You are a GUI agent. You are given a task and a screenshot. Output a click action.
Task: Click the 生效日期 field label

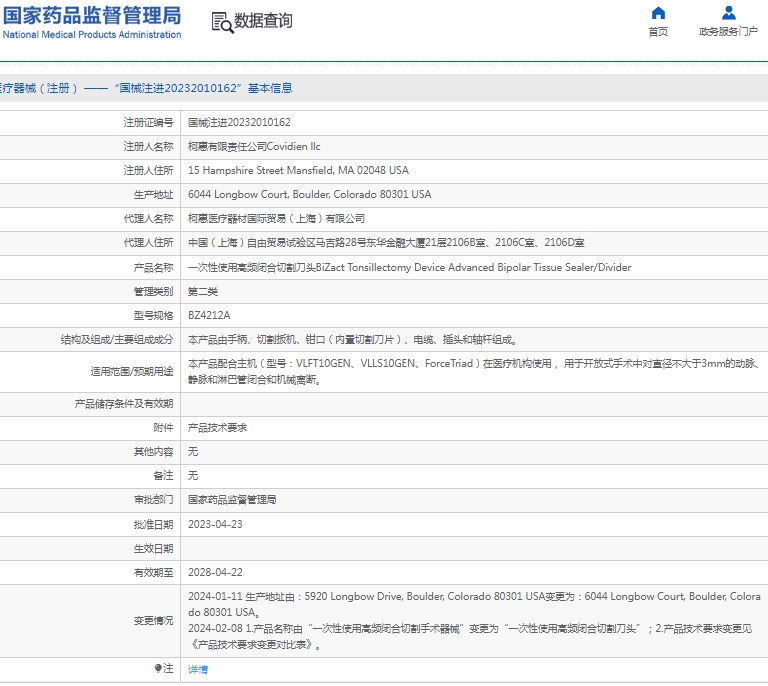tap(153, 548)
